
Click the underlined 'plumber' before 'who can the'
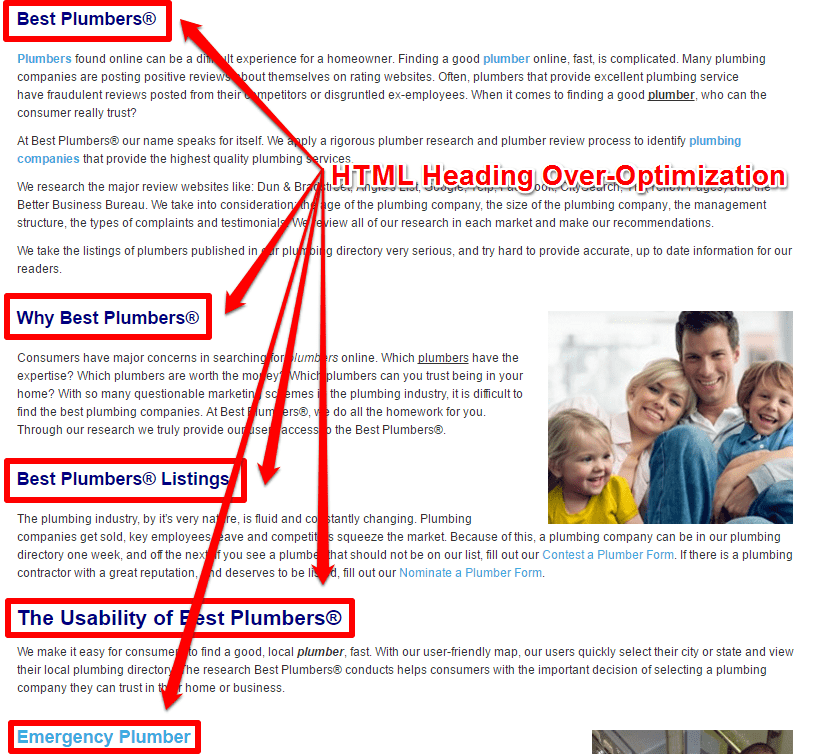click(x=671, y=95)
